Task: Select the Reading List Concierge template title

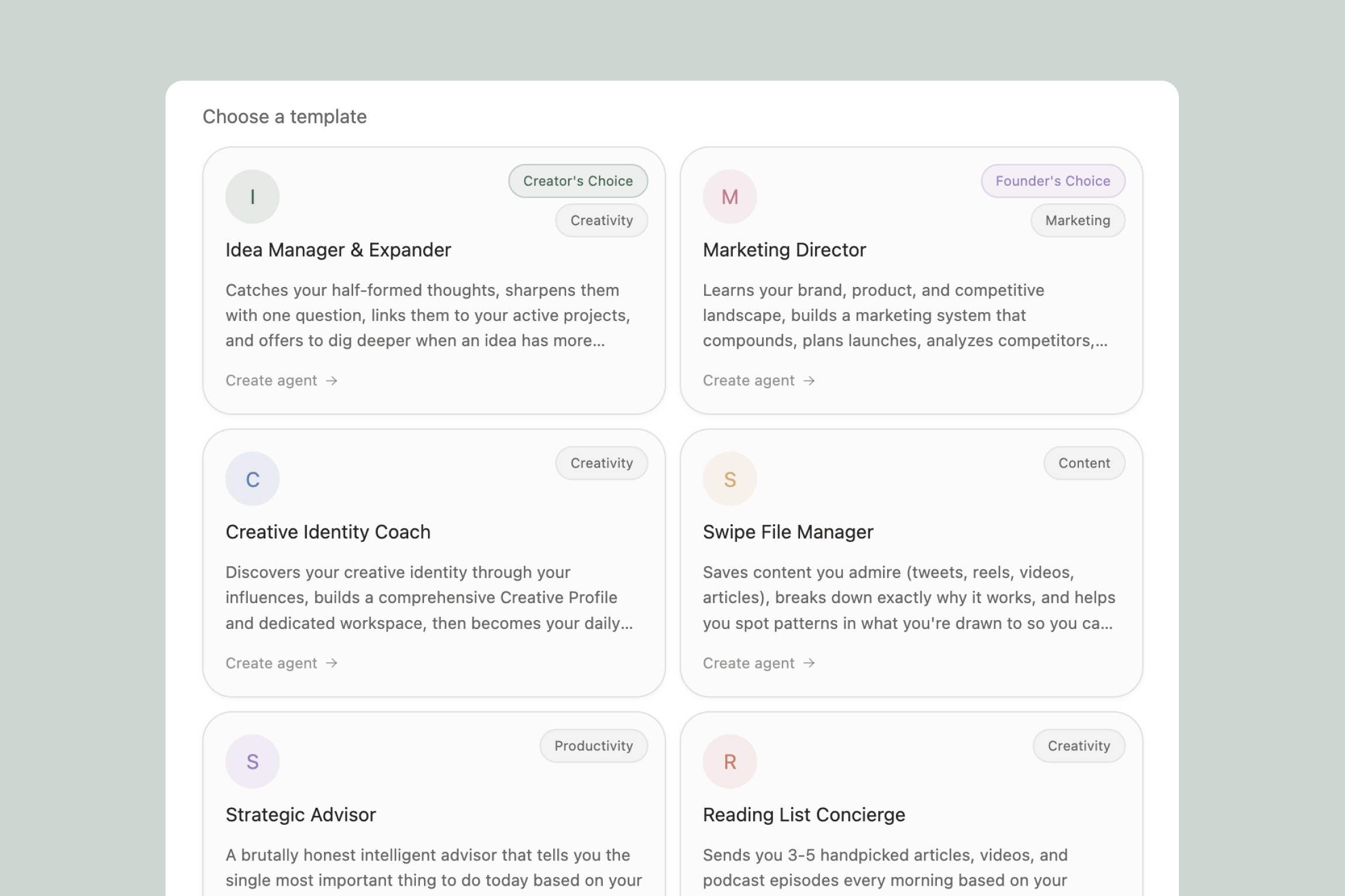Action: click(803, 814)
